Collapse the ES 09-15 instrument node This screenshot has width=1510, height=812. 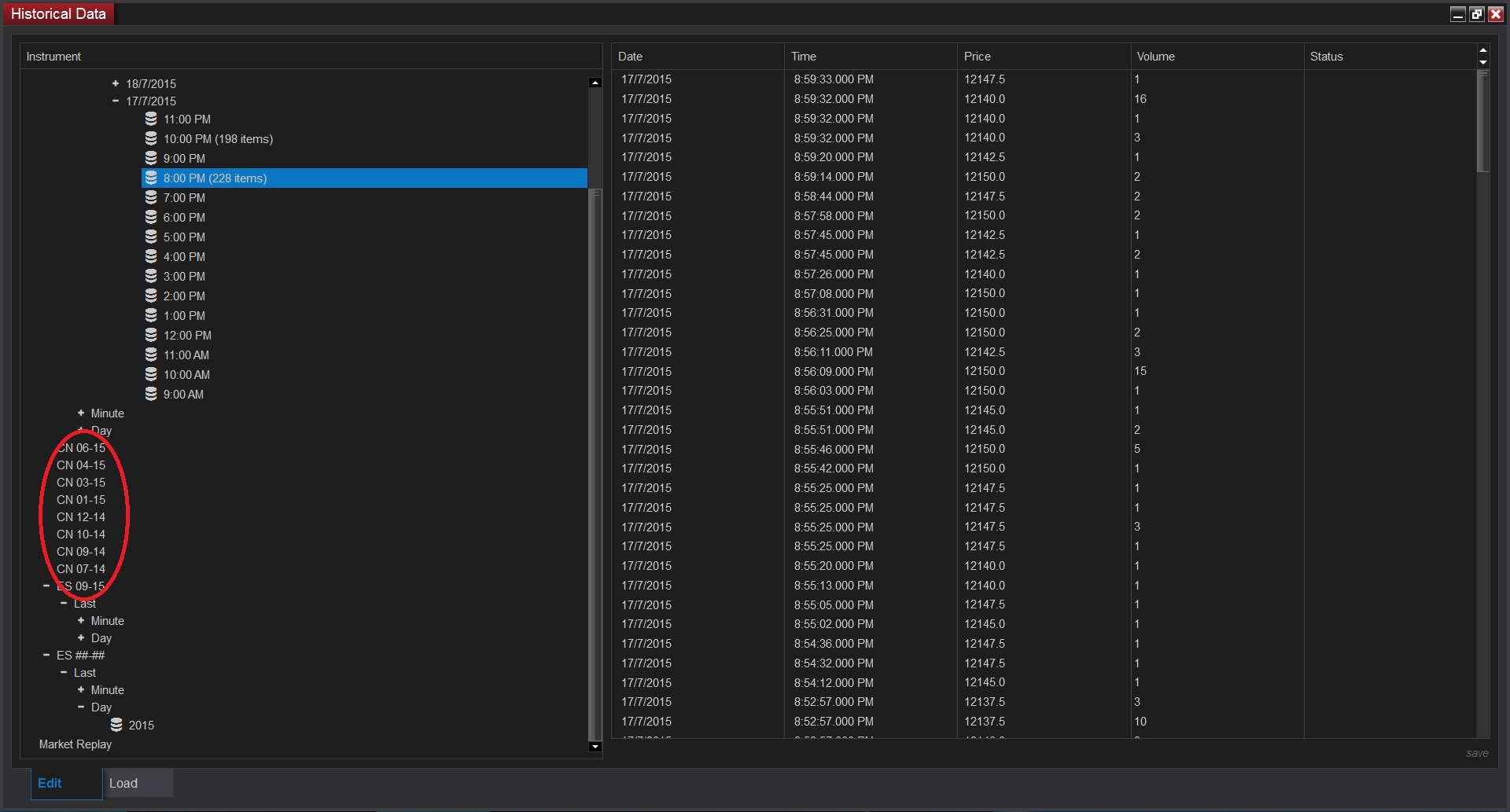pos(46,586)
